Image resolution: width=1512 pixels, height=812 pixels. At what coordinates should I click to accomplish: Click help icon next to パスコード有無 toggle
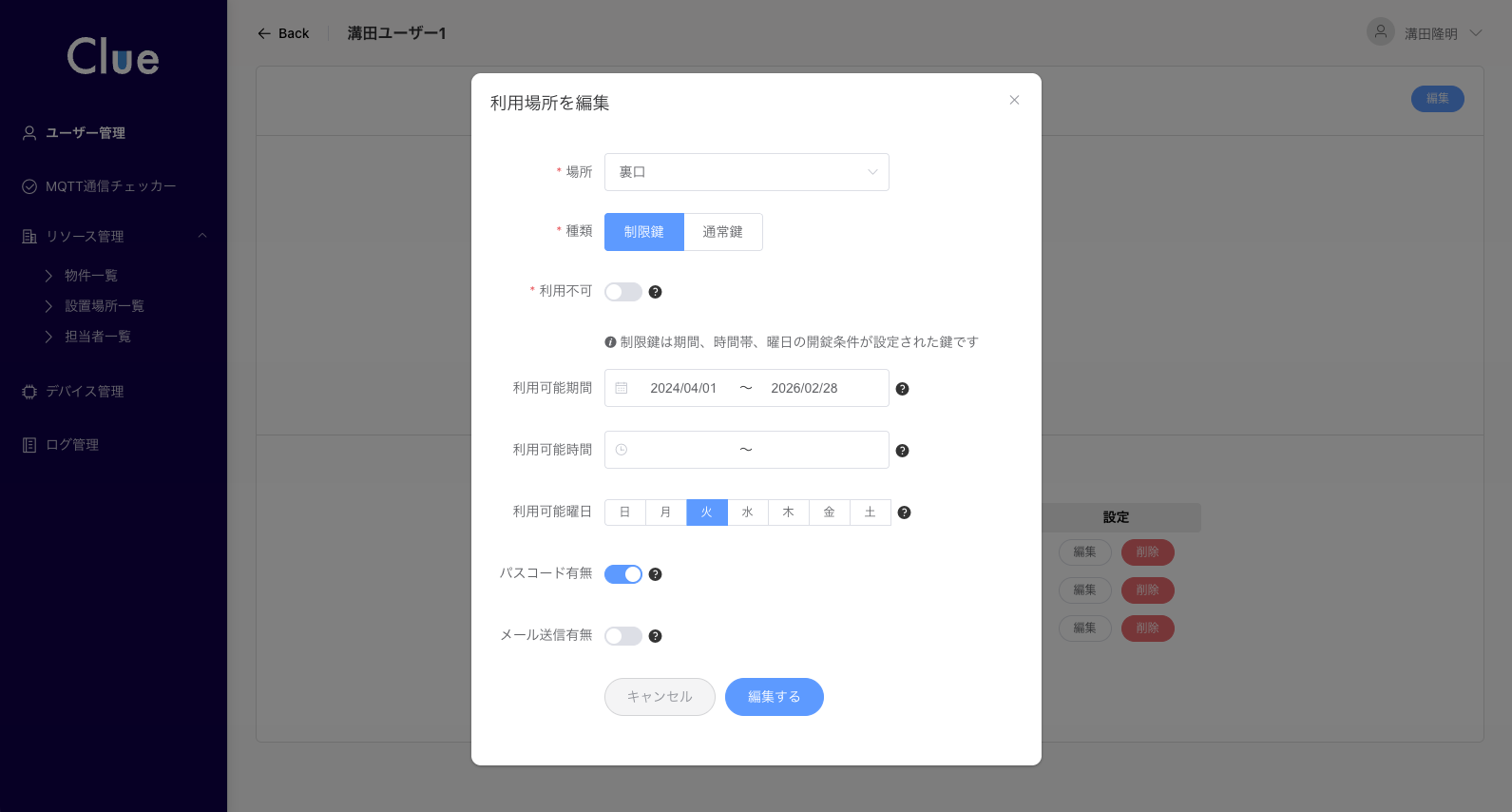point(655,574)
